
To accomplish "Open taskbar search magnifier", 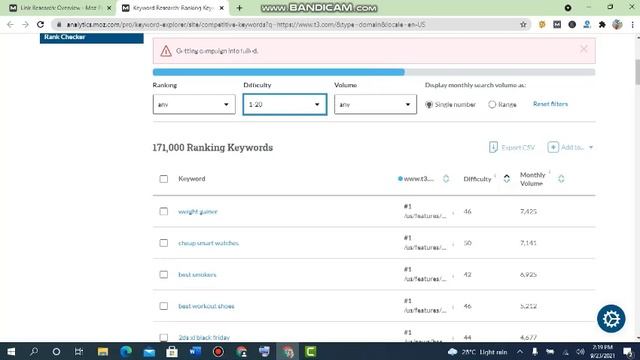I will [34, 351].
